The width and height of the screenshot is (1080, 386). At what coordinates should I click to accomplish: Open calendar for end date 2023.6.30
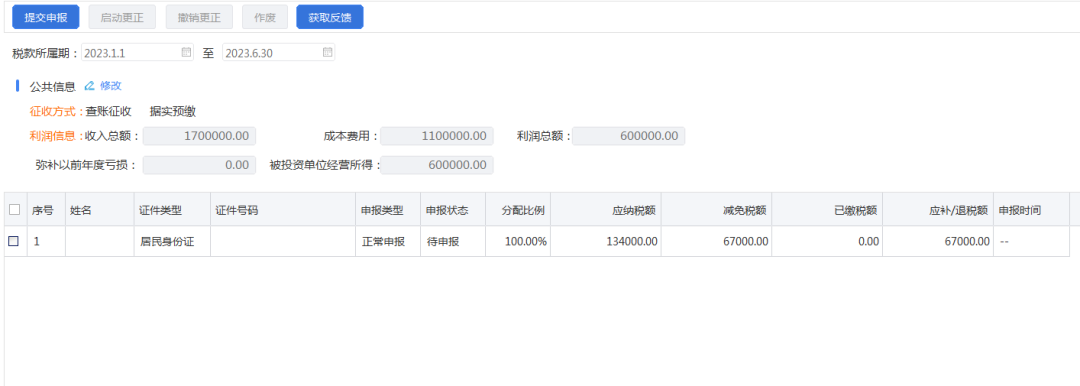327,52
